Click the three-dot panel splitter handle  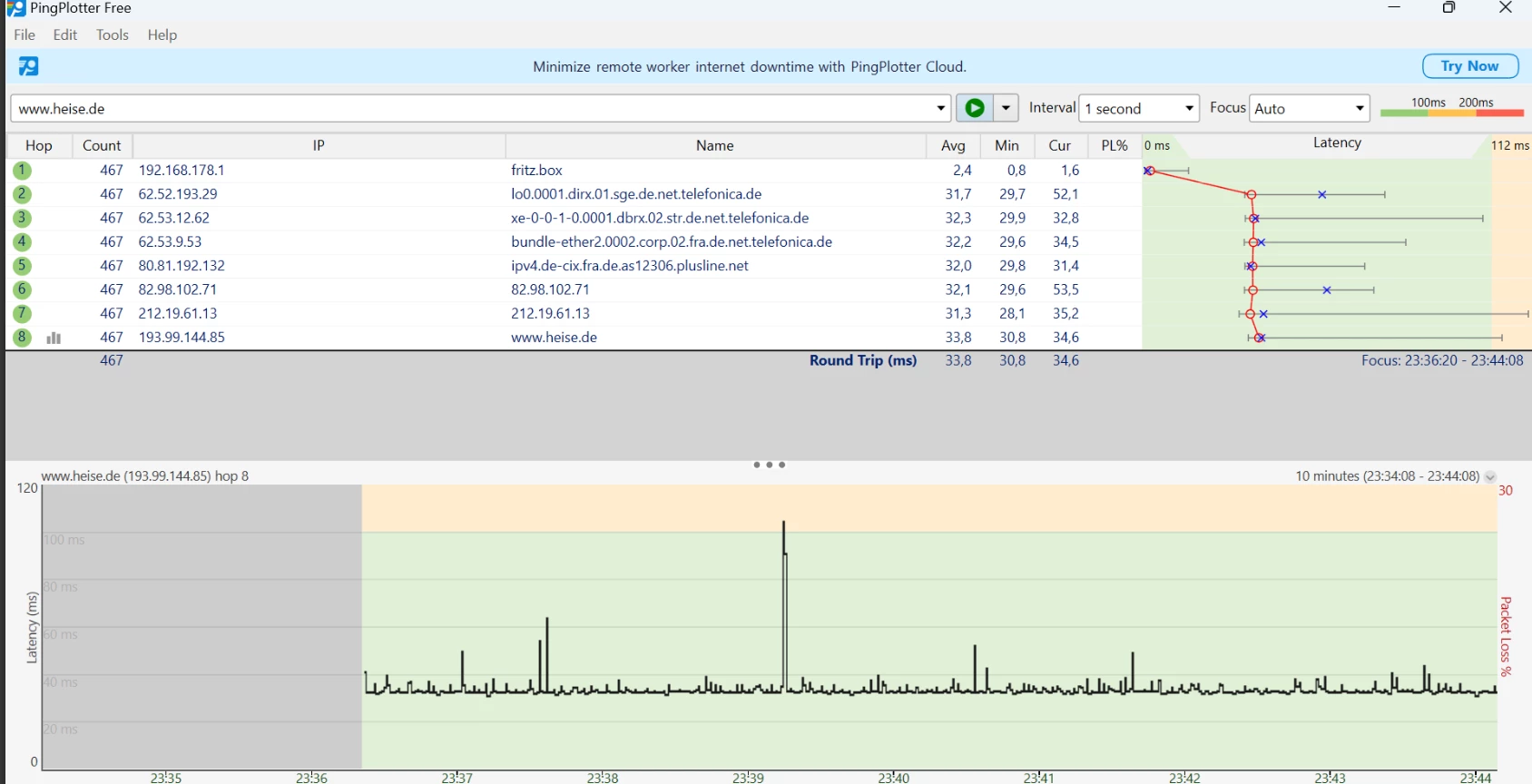click(x=769, y=465)
